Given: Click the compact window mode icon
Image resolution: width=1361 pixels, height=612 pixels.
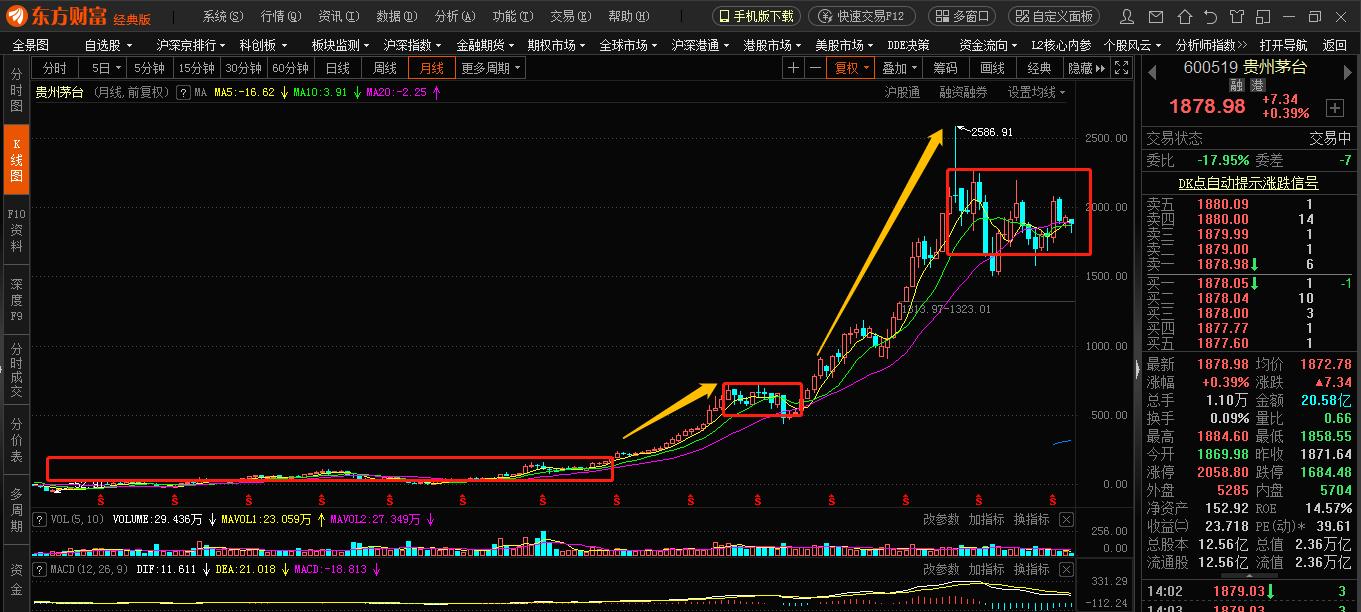Looking at the screenshot, I should tap(1262, 16).
